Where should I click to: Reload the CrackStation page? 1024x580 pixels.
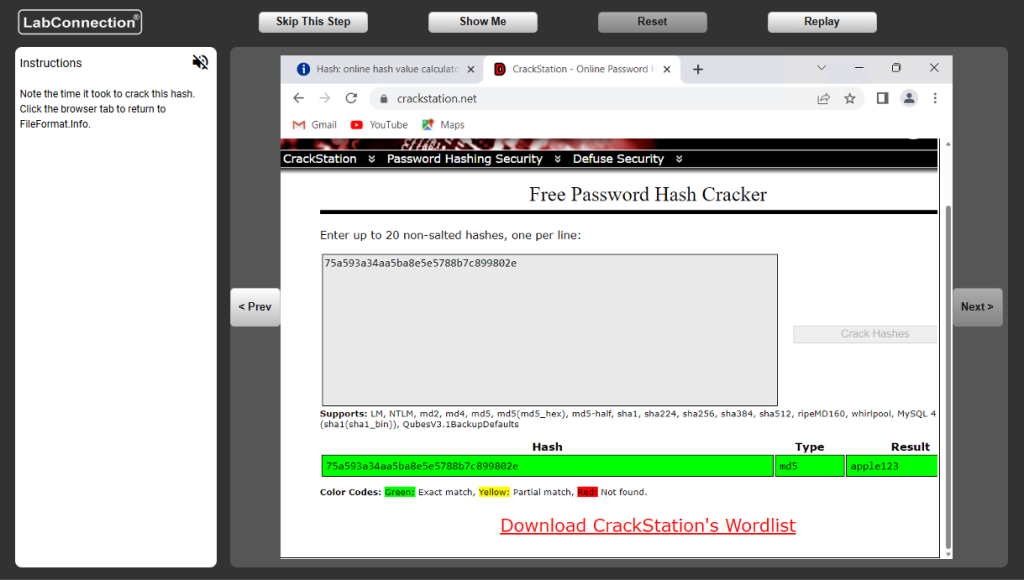[351, 98]
